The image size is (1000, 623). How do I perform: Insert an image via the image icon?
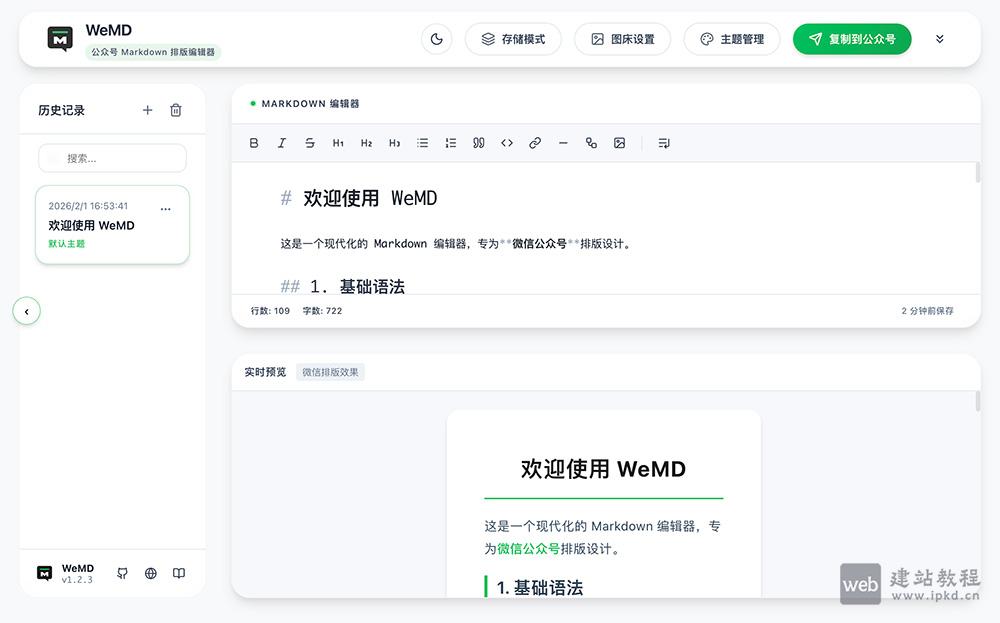tap(619, 142)
